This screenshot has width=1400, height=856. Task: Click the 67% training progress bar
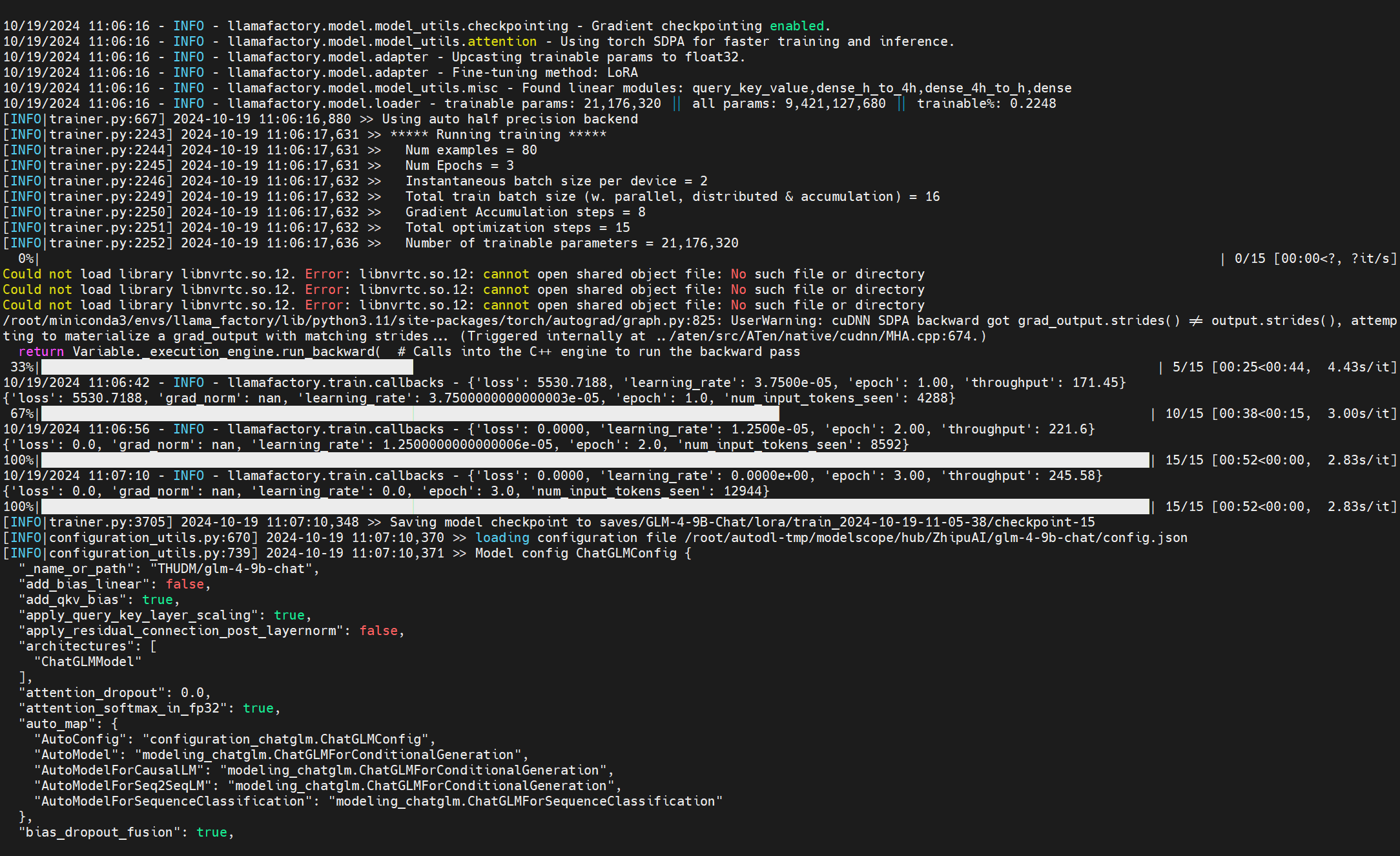[x=410, y=413]
